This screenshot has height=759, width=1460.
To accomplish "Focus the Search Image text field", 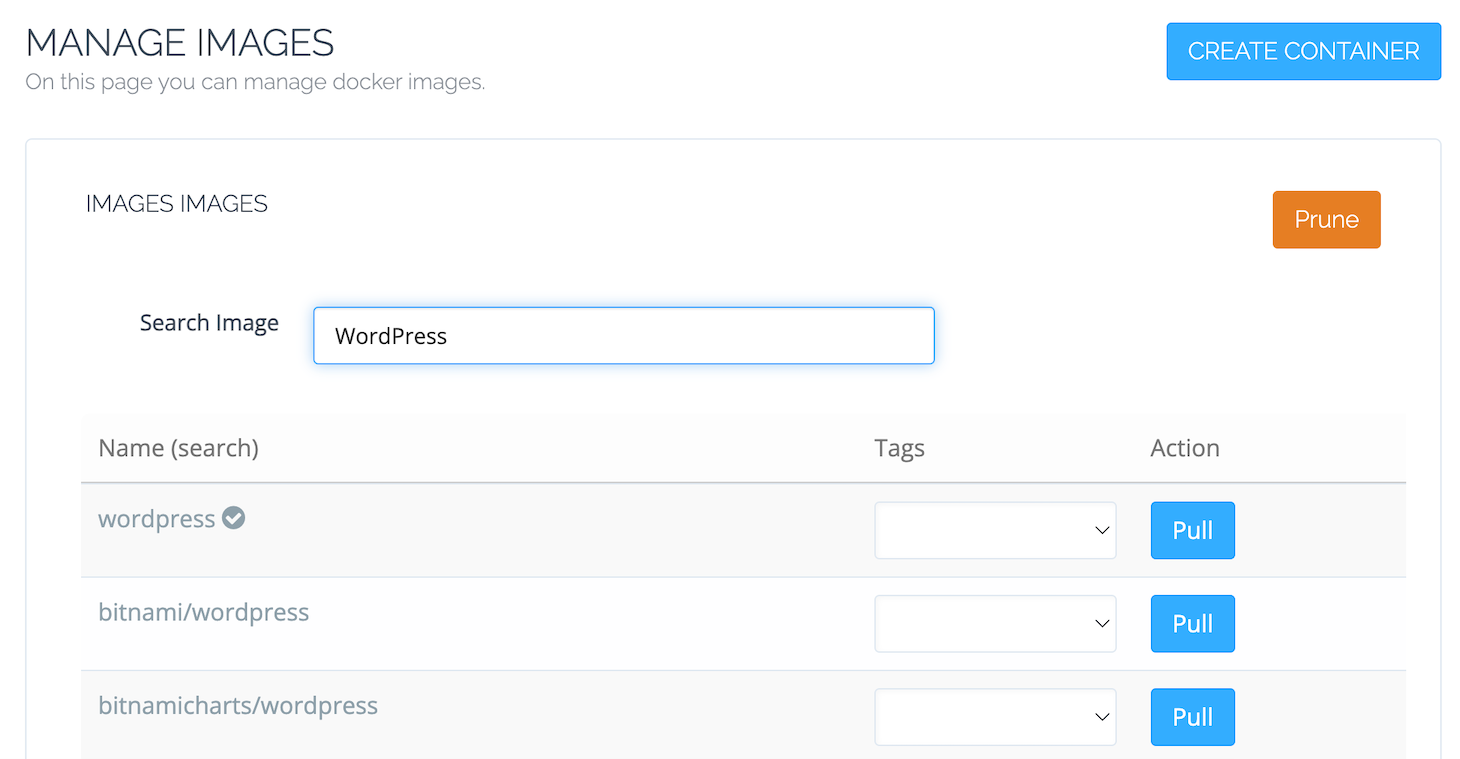I will 623,336.
